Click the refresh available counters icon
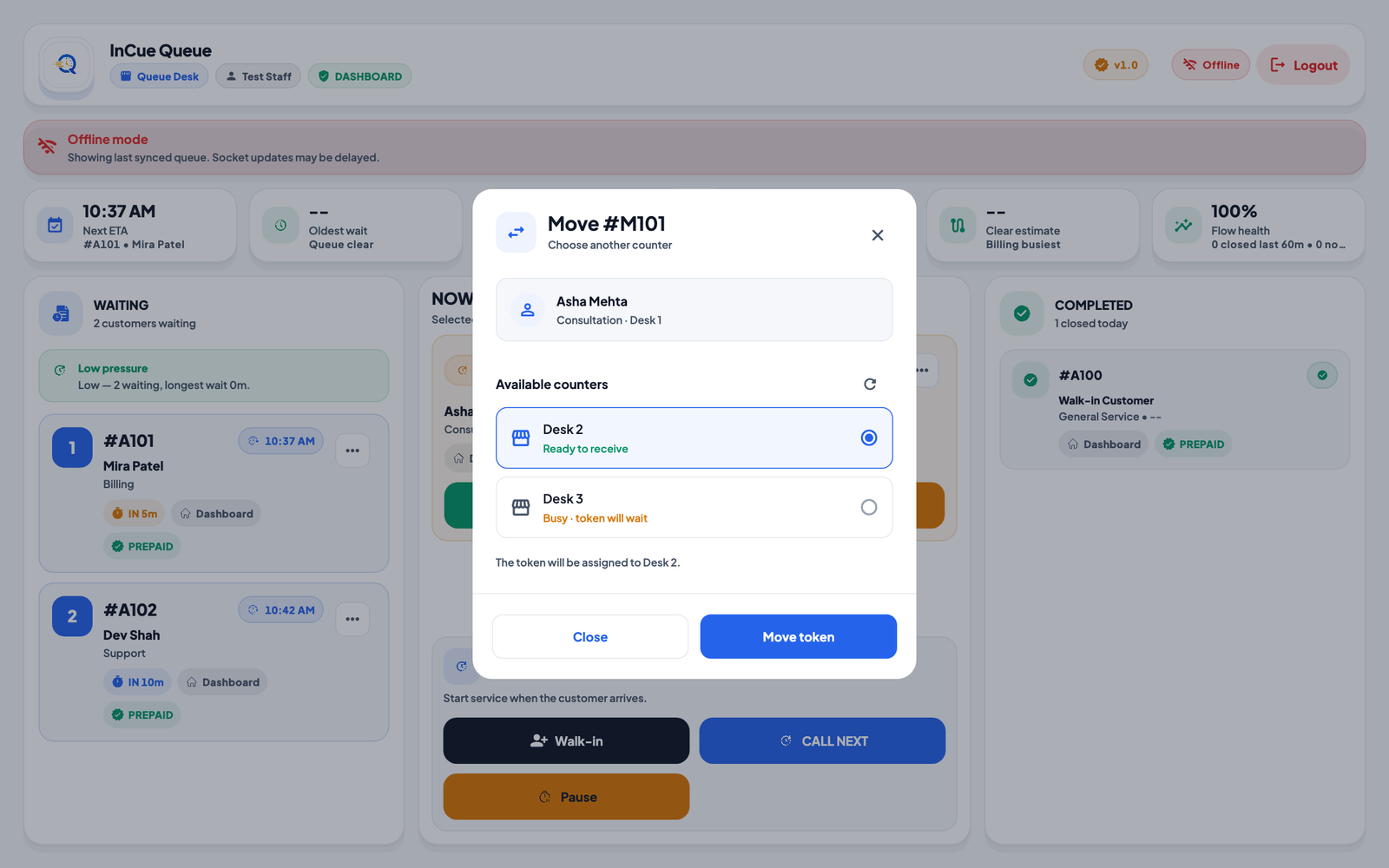Viewport: 1389px width, 868px height. (870, 384)
